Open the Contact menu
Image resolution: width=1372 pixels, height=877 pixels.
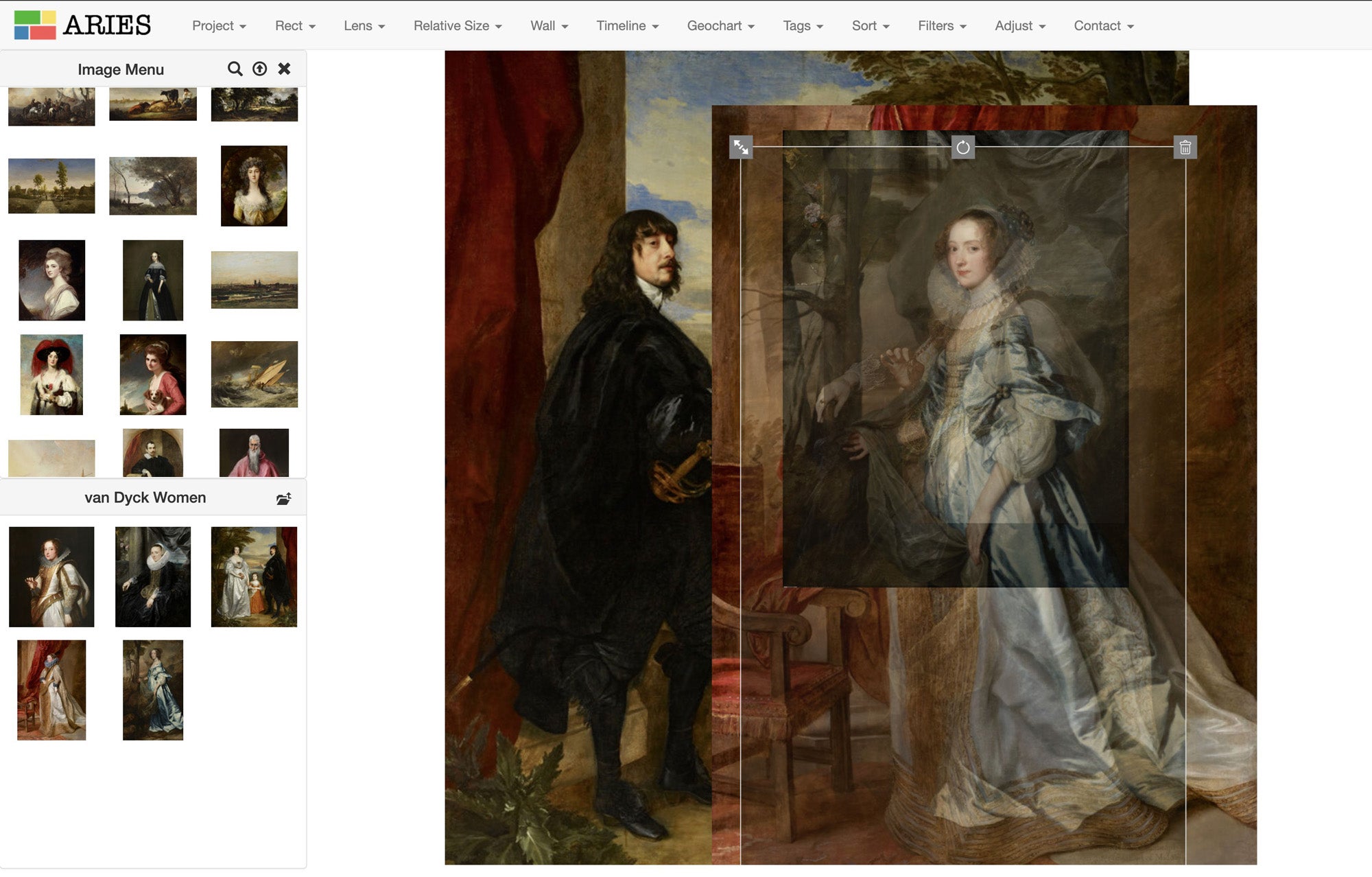click(1104, 25)
